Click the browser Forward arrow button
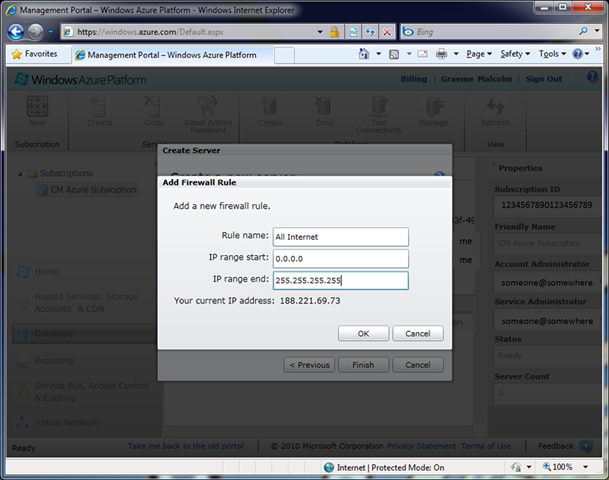This screenshot has height=480, width=609. coord(35,32)
